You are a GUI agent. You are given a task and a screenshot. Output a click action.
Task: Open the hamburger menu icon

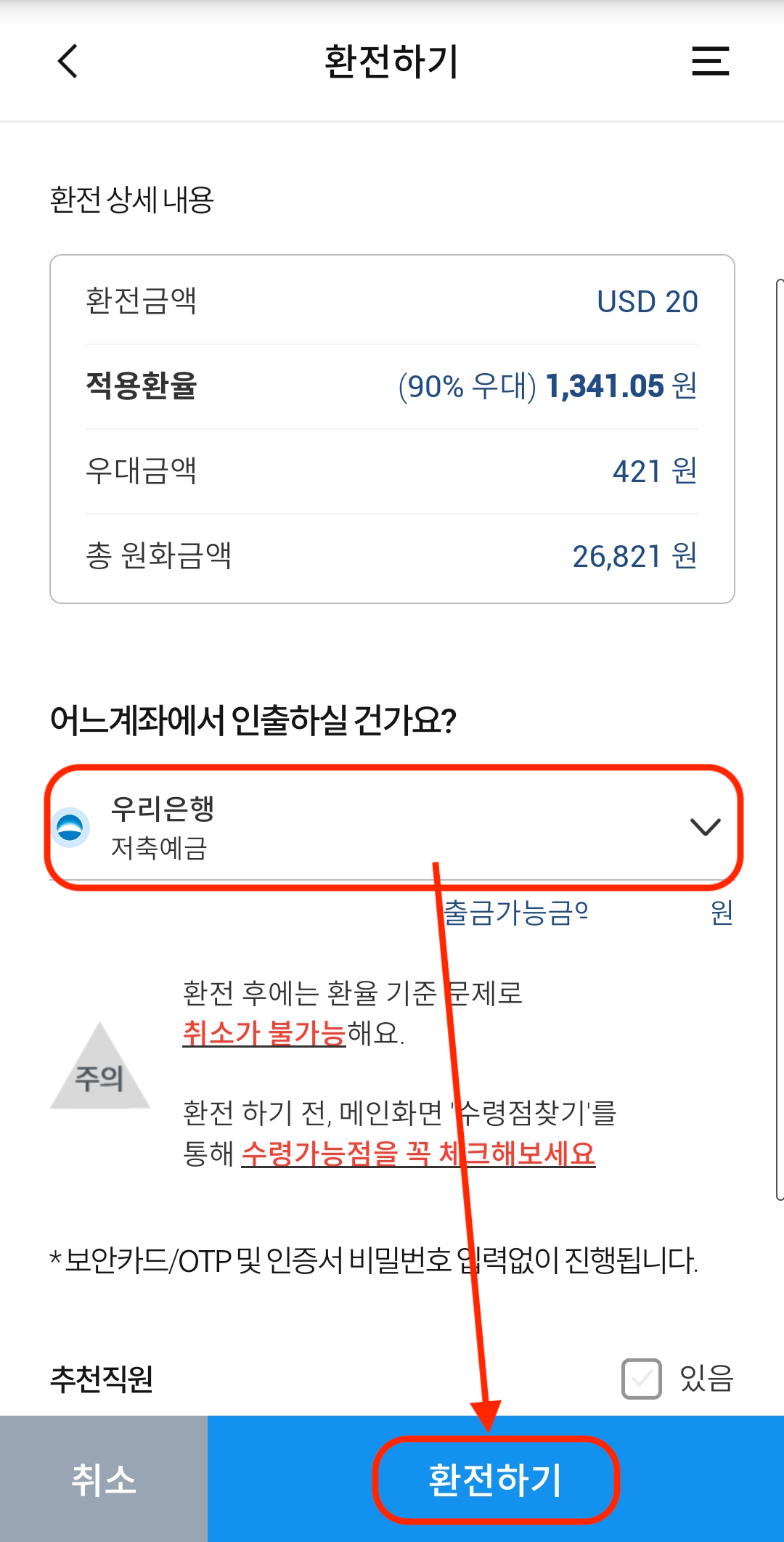pyautogui.click(x=710, y=61)
